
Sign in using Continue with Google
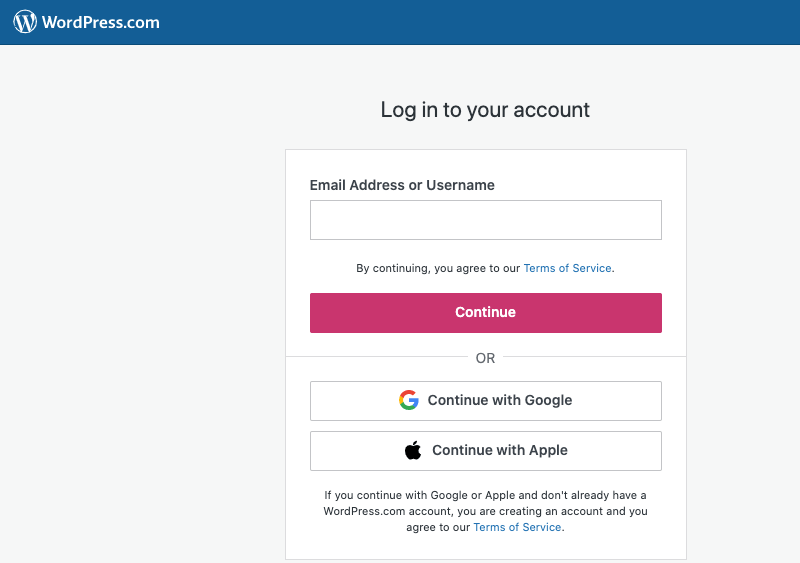pyautogui.click(x=486, y=401)
